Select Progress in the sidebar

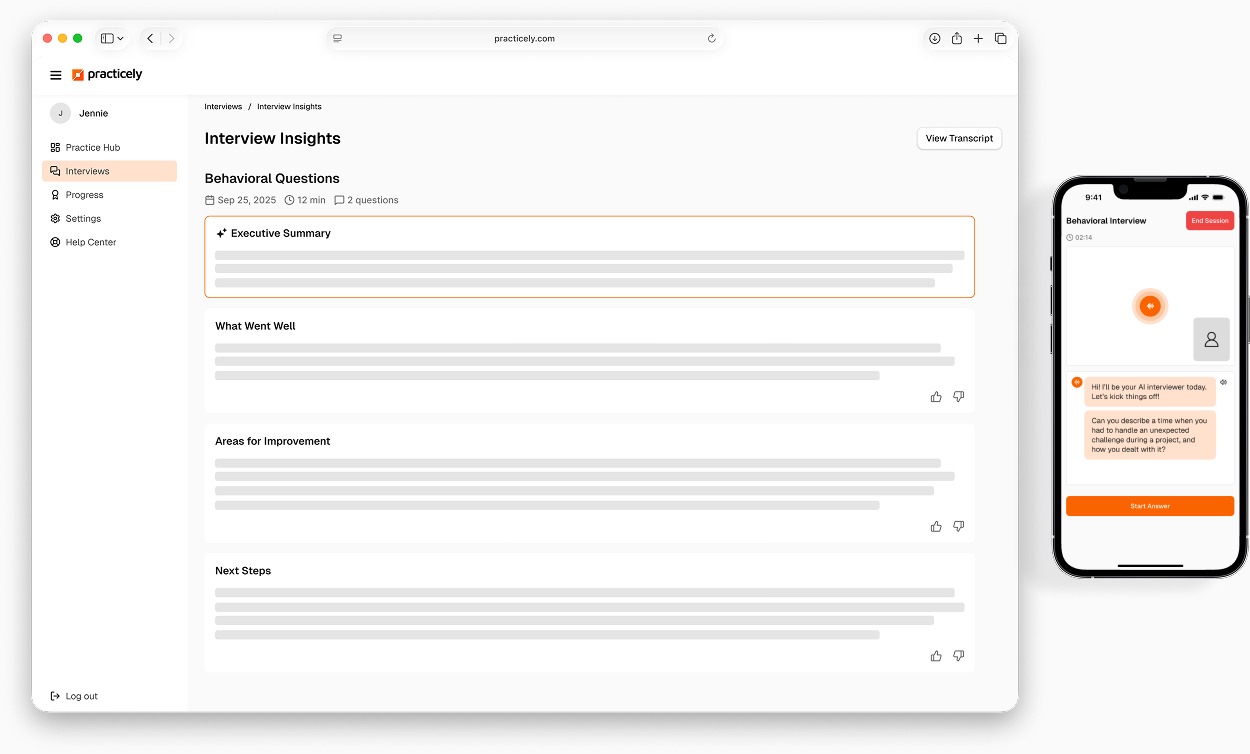[x=84, y=195]
